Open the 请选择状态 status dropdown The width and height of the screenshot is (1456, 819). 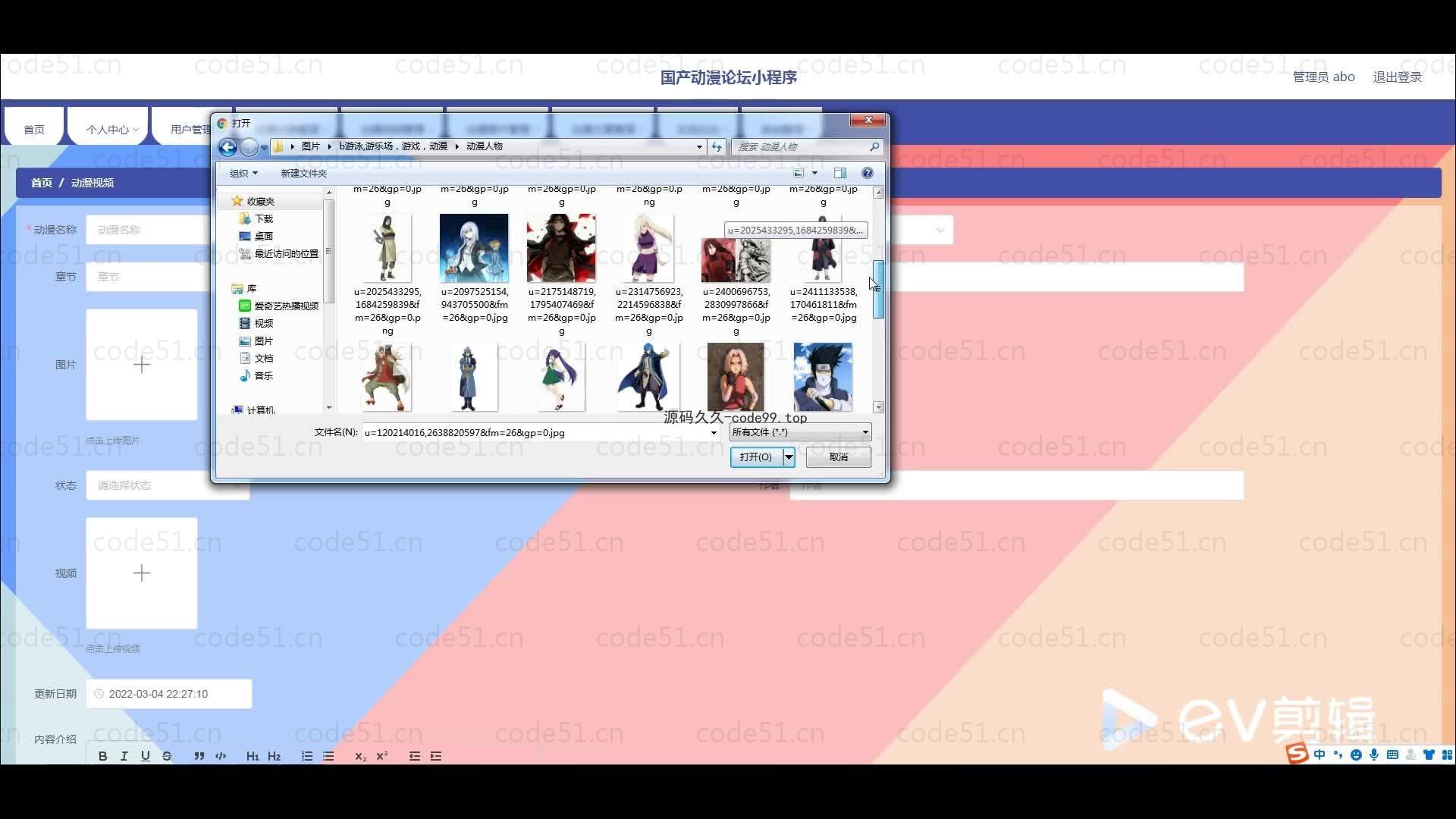[167, 485]
